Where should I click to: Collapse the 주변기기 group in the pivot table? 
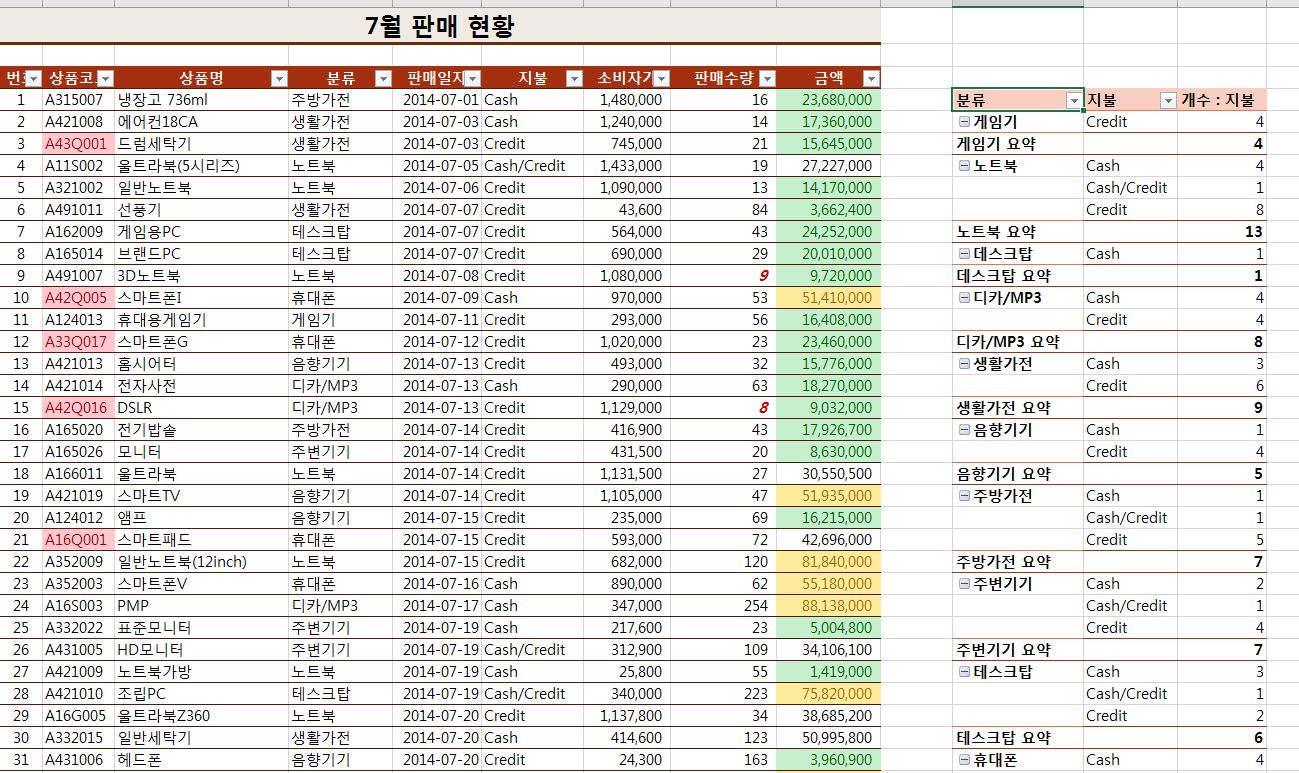click(964, 584)
